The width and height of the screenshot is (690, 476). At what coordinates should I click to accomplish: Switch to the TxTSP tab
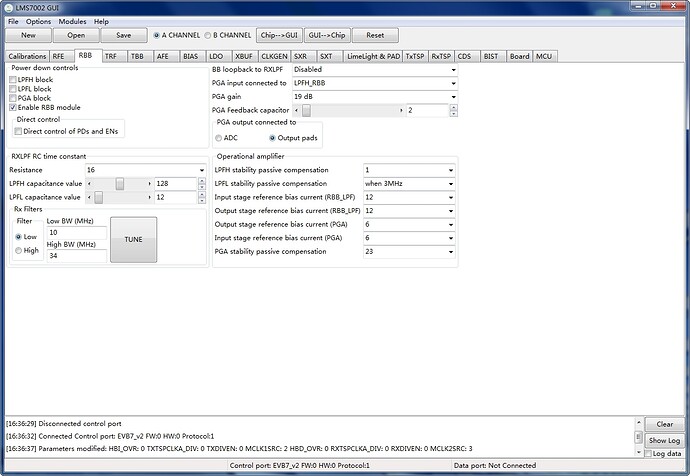(x=415, y=56)
